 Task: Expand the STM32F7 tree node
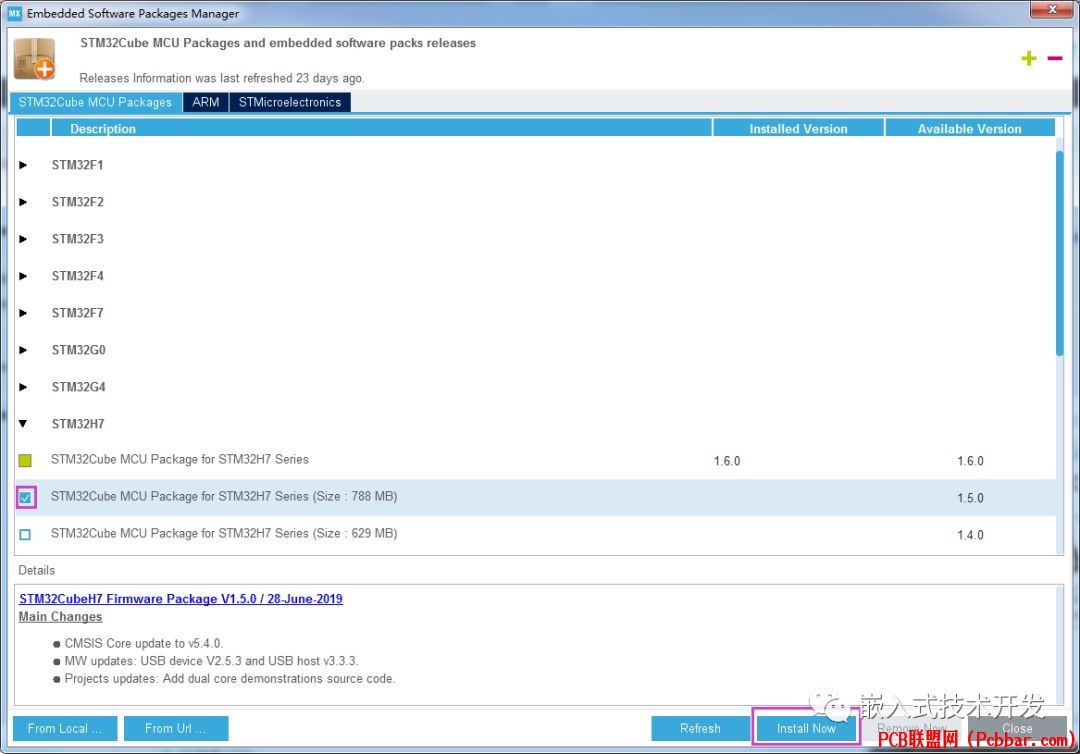click(23, 313)
